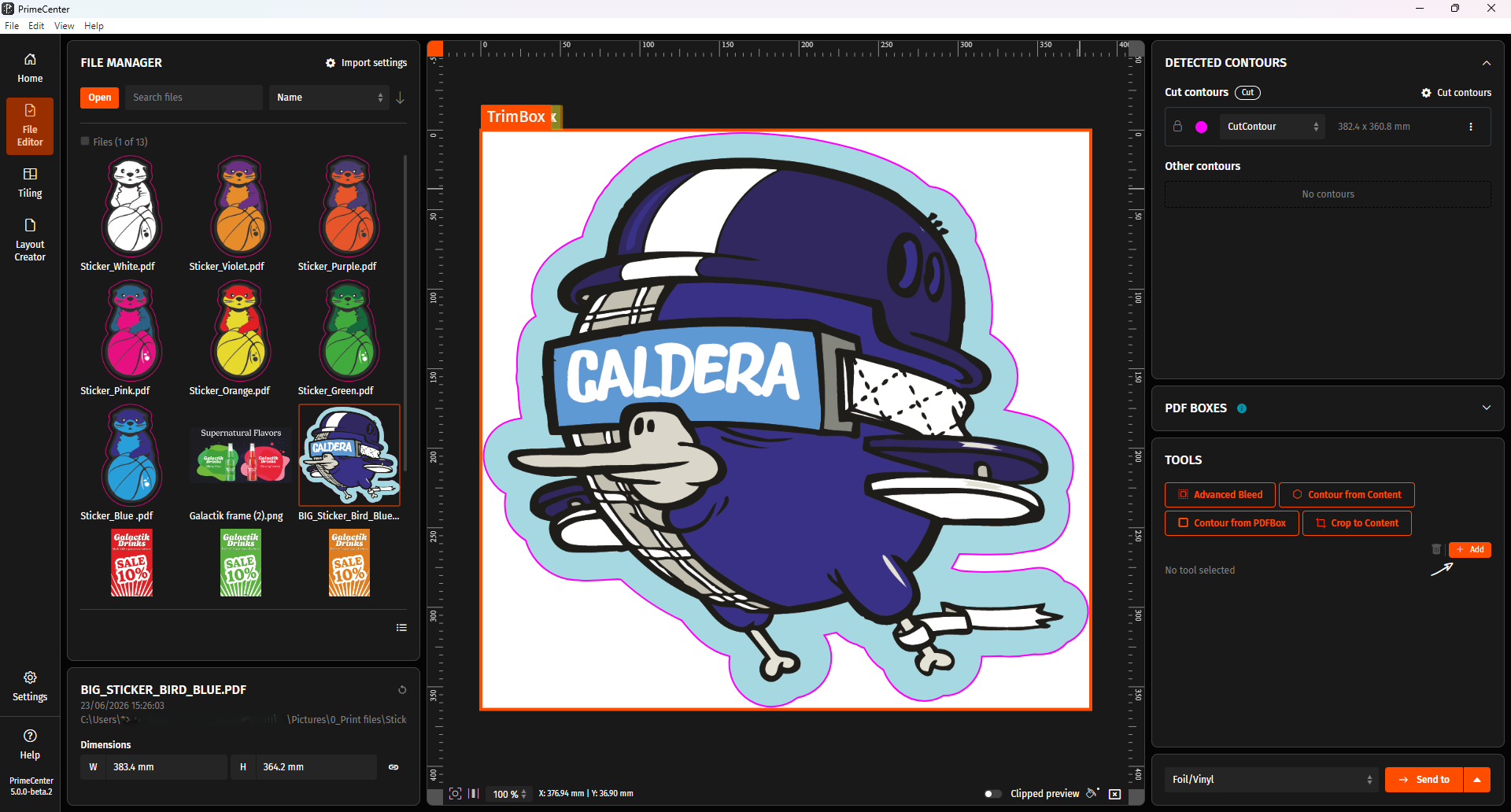Viewport: 1511px width, 812px height.
Task: Toggle the dimensions aspect ratio link
Action: [x=393, y=767]
